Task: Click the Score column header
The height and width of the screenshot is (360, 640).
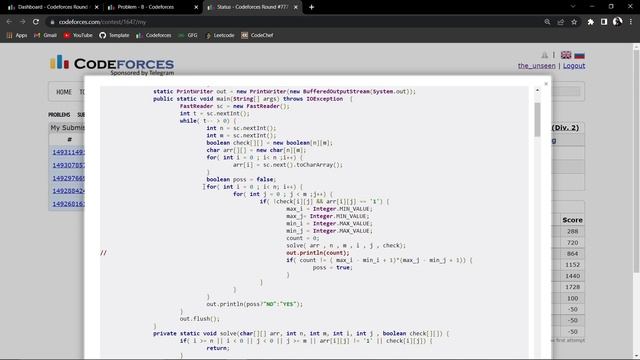Action: click(x=572, y=220)
